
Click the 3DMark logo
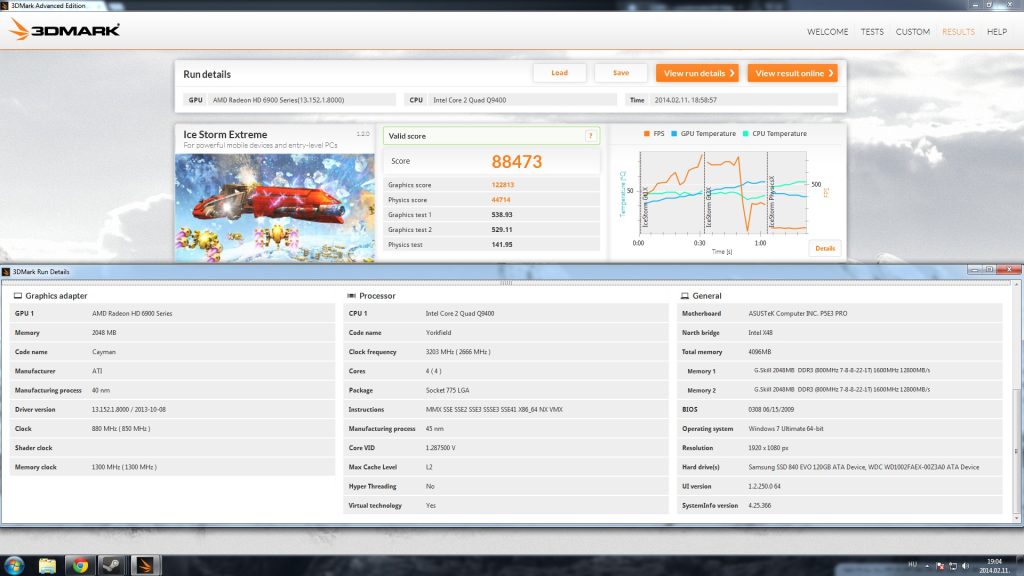tap(65, 29)
